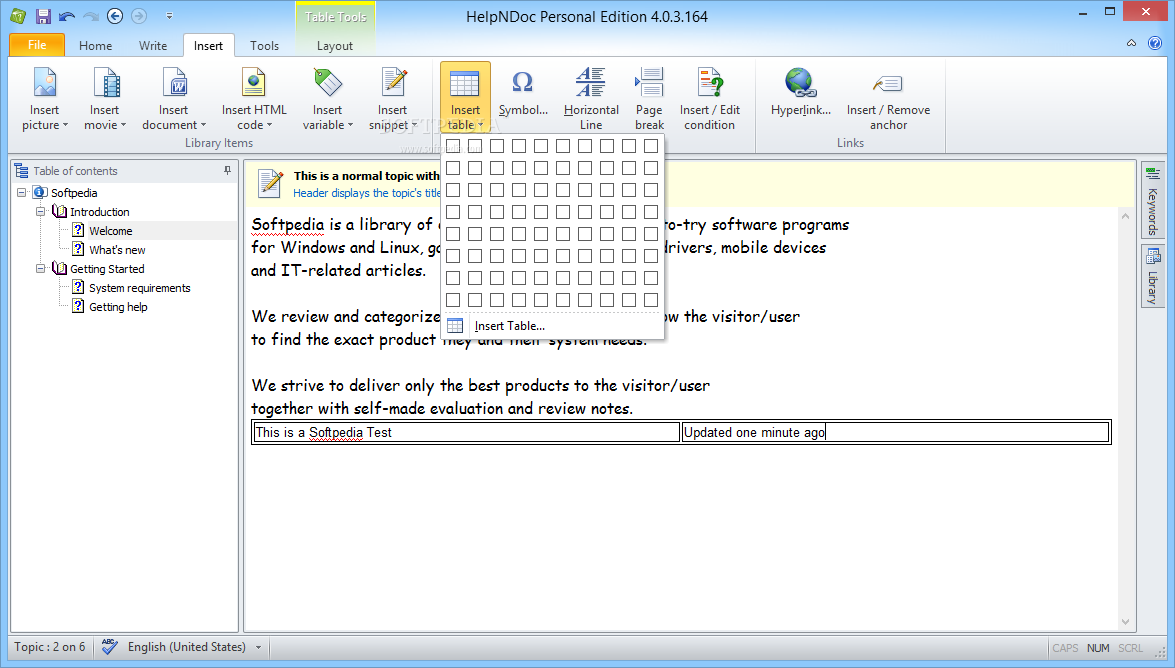Select the Getting Started tree item

[x=106, y=268]
